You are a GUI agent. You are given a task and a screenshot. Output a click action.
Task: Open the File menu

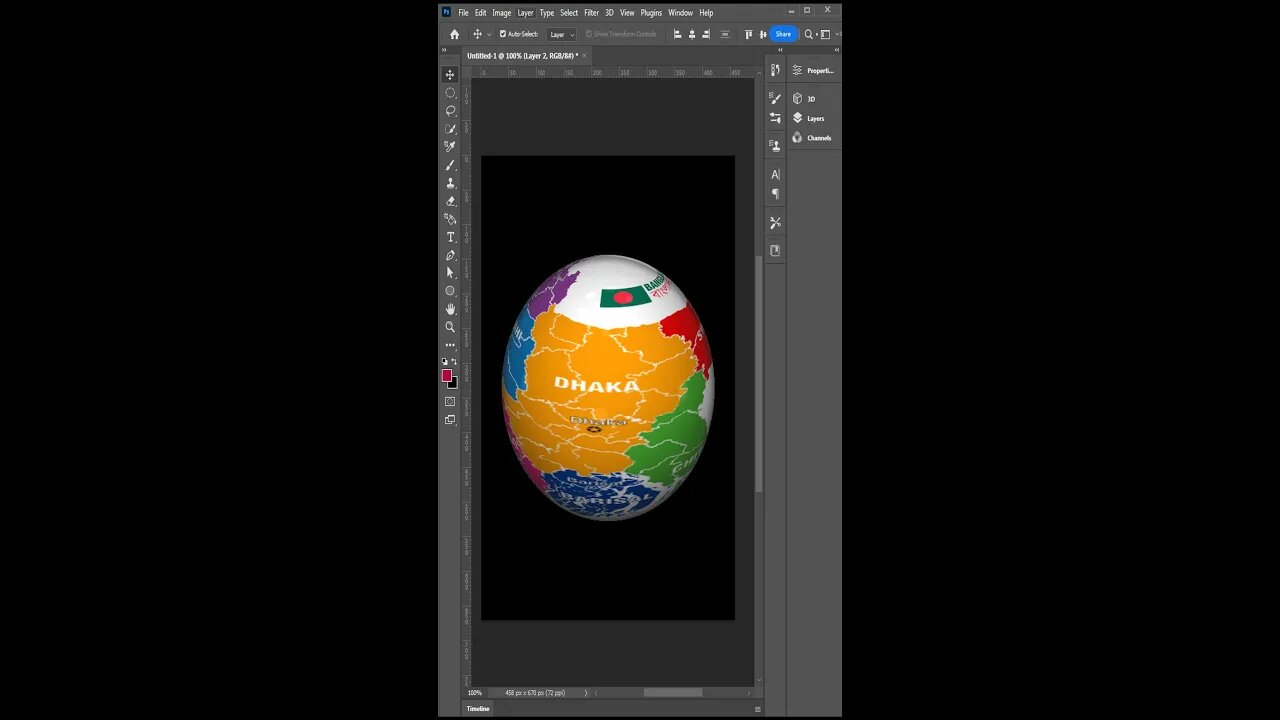click(463, 13)
